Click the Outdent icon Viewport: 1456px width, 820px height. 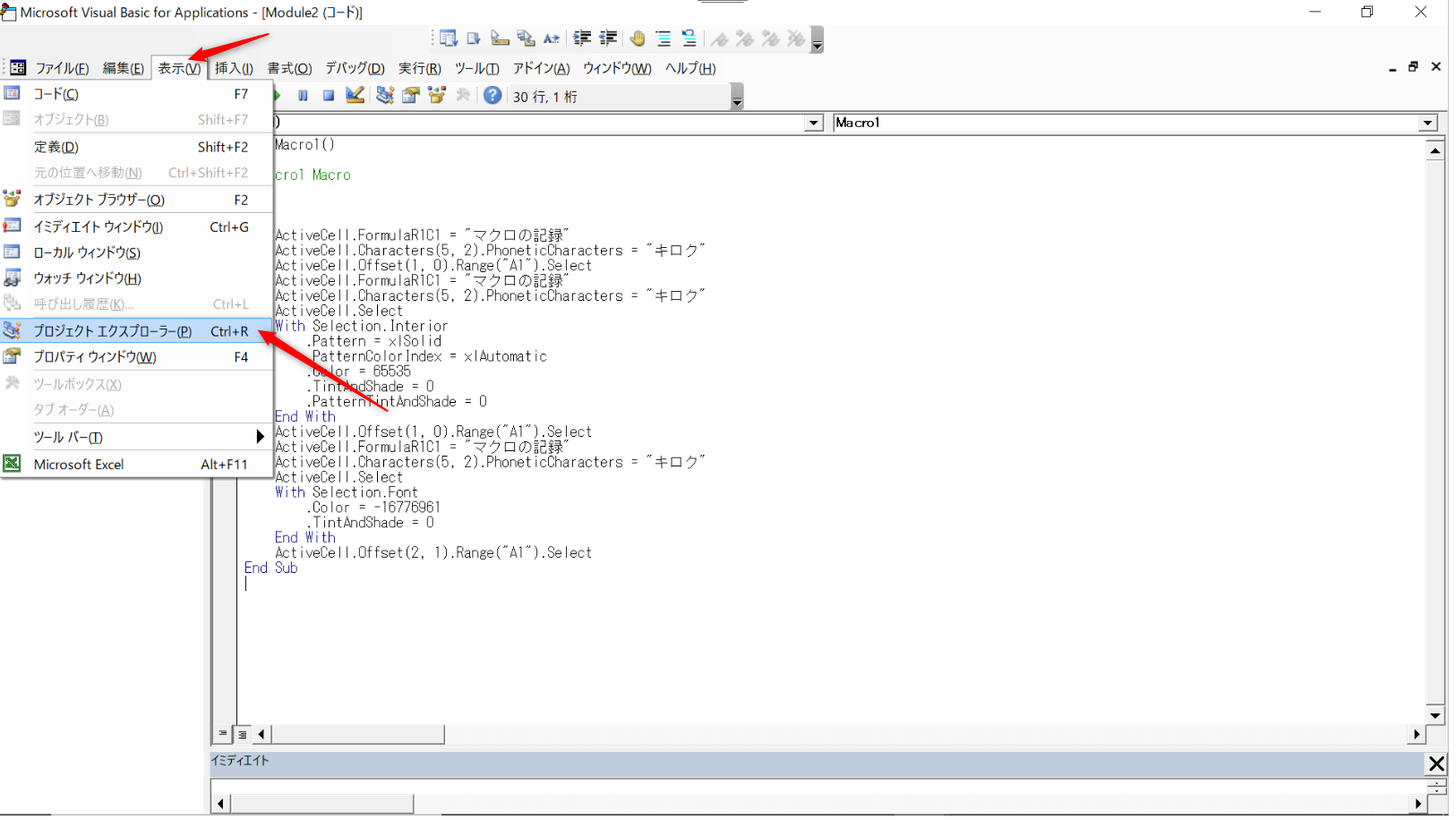(608, 38)
